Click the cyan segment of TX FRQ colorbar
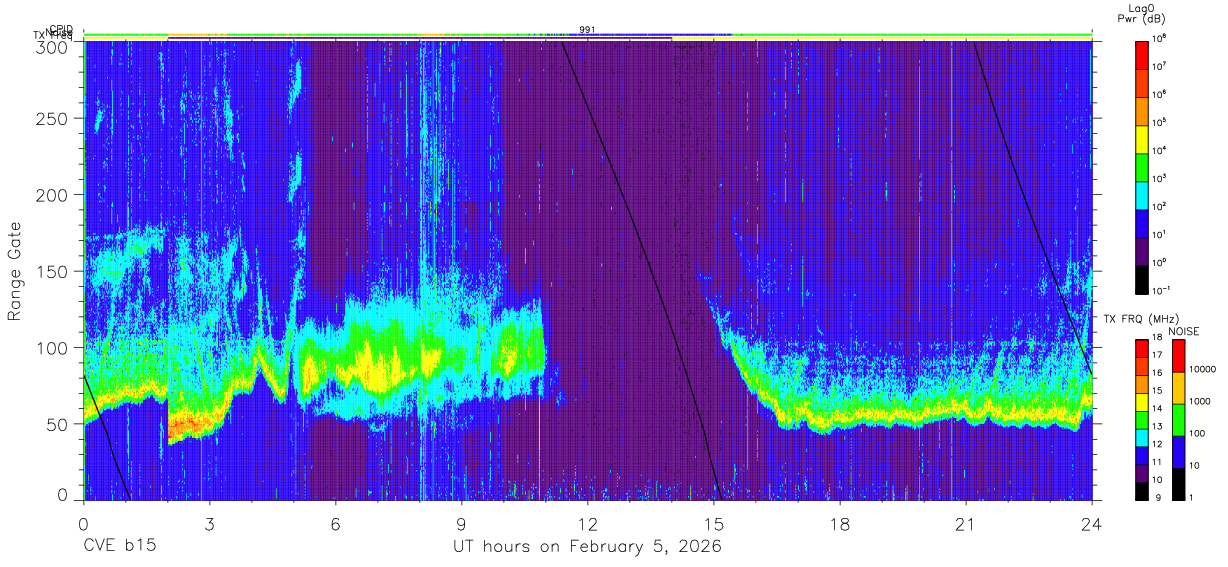1228x567 pixels. 1142,438
